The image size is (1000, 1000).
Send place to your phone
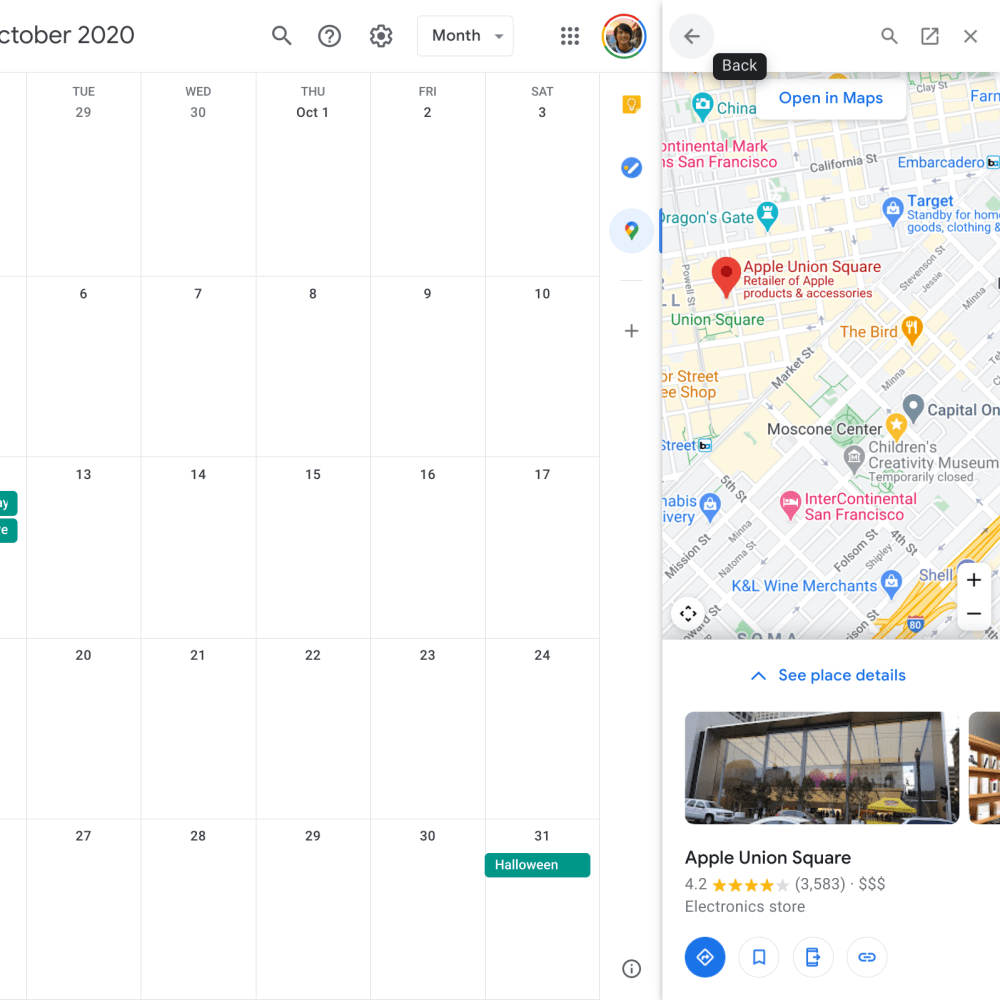(813, 957)
